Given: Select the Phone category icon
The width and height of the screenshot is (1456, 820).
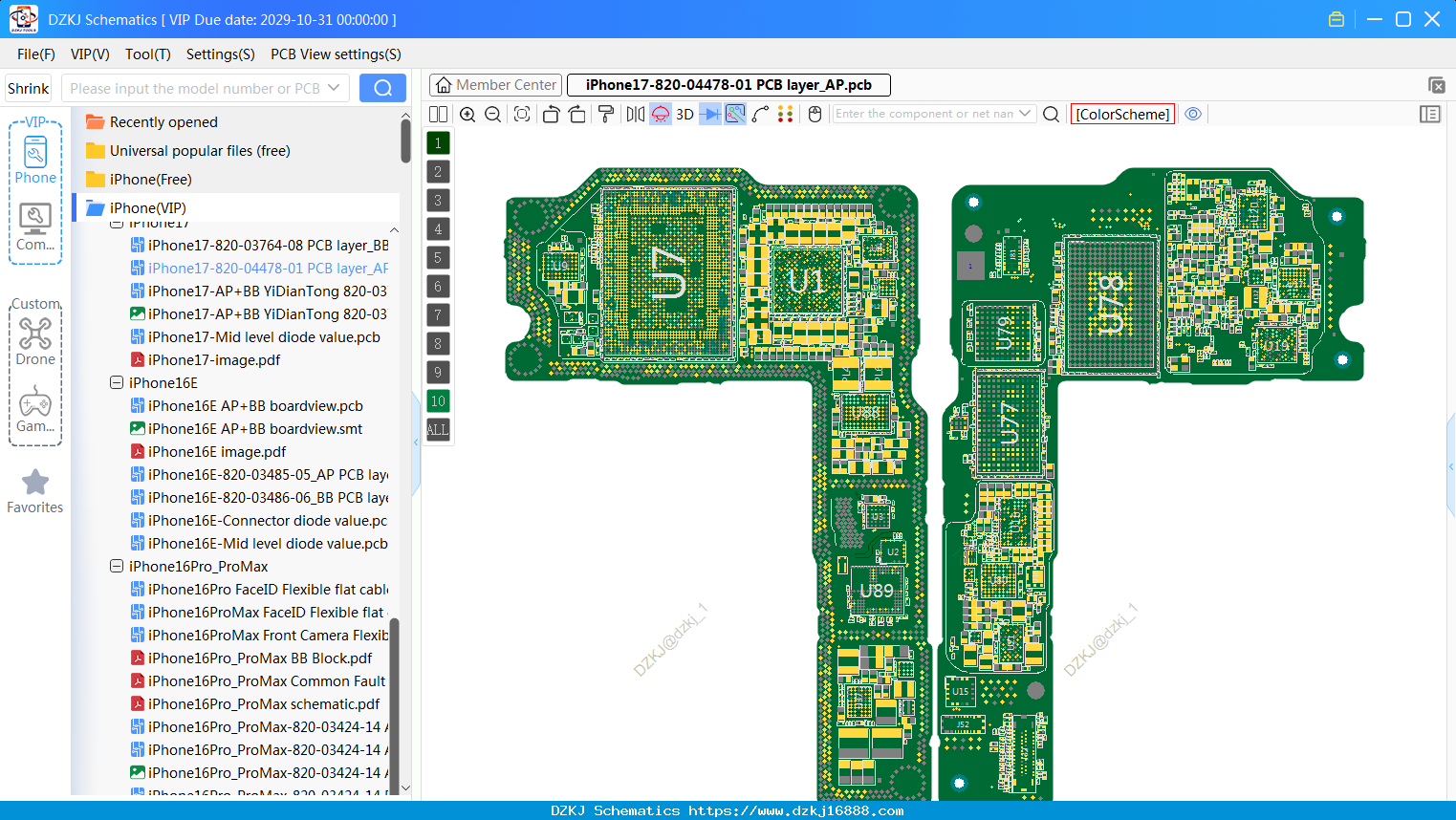Looking at the screenshot, I should (35, 160).
